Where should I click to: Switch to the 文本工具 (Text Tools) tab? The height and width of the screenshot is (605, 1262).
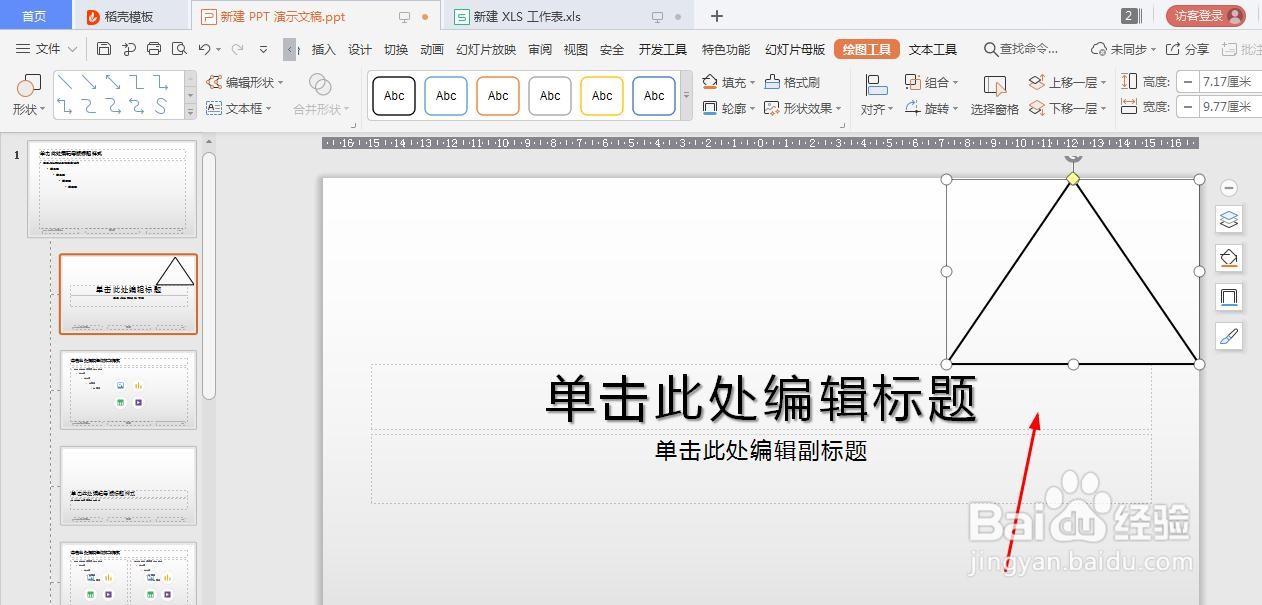[x=931, y=47]
